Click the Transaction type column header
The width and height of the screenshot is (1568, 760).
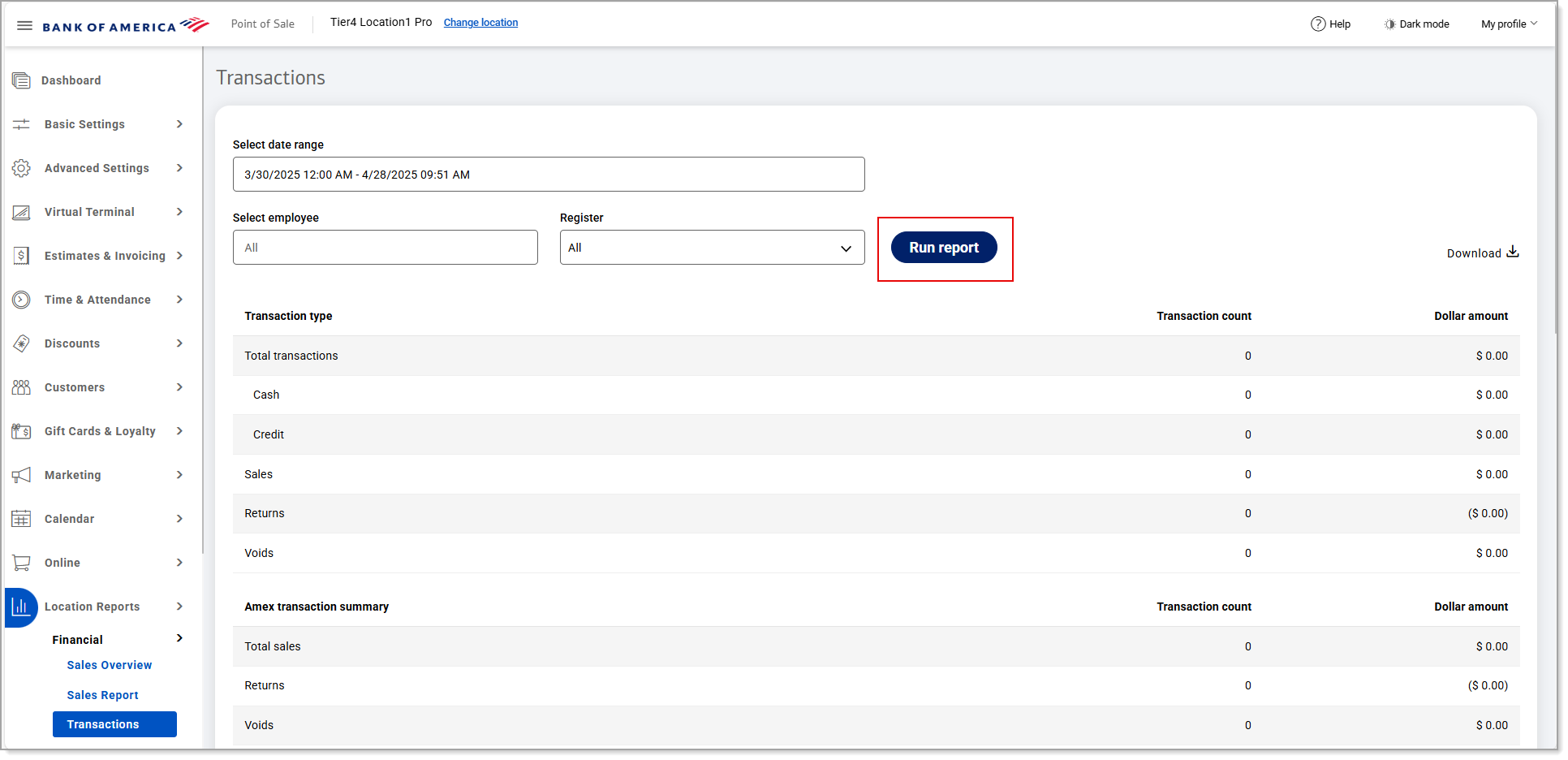coord(288,316)
